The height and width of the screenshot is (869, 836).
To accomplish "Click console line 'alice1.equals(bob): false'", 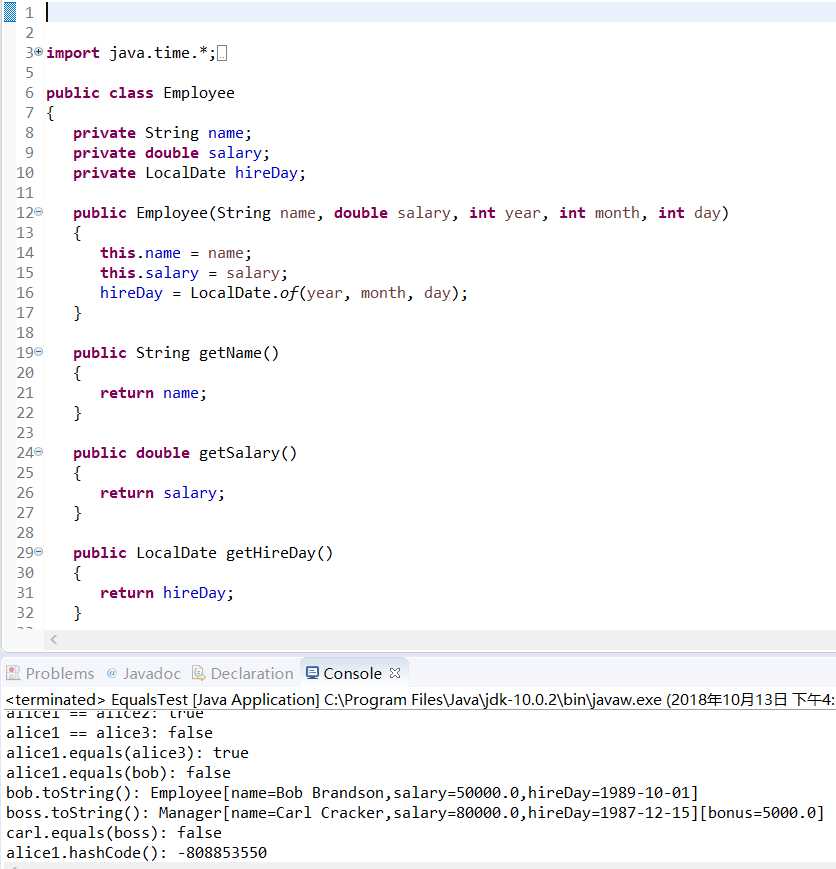I will [x=118, y=773].
